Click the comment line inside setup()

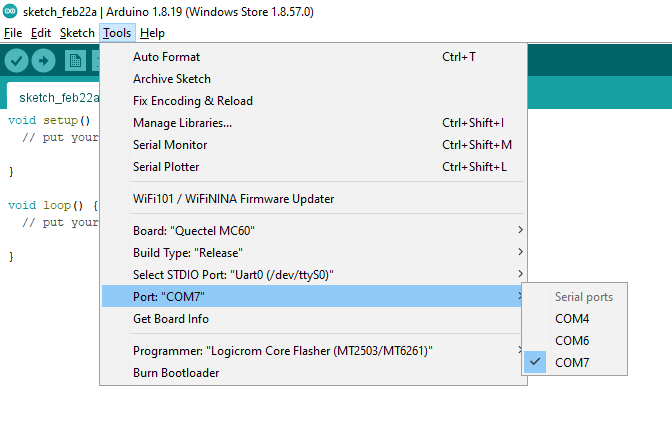pyautogui.click(x=60, y=138)
